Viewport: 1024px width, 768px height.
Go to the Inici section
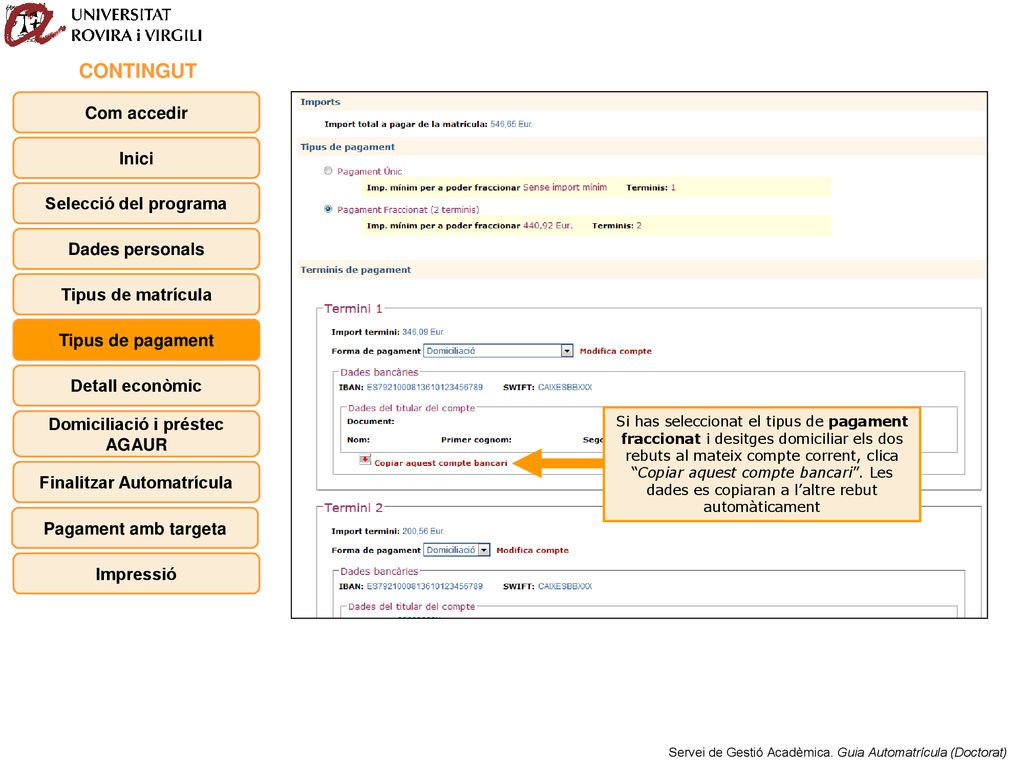[136, 158]
